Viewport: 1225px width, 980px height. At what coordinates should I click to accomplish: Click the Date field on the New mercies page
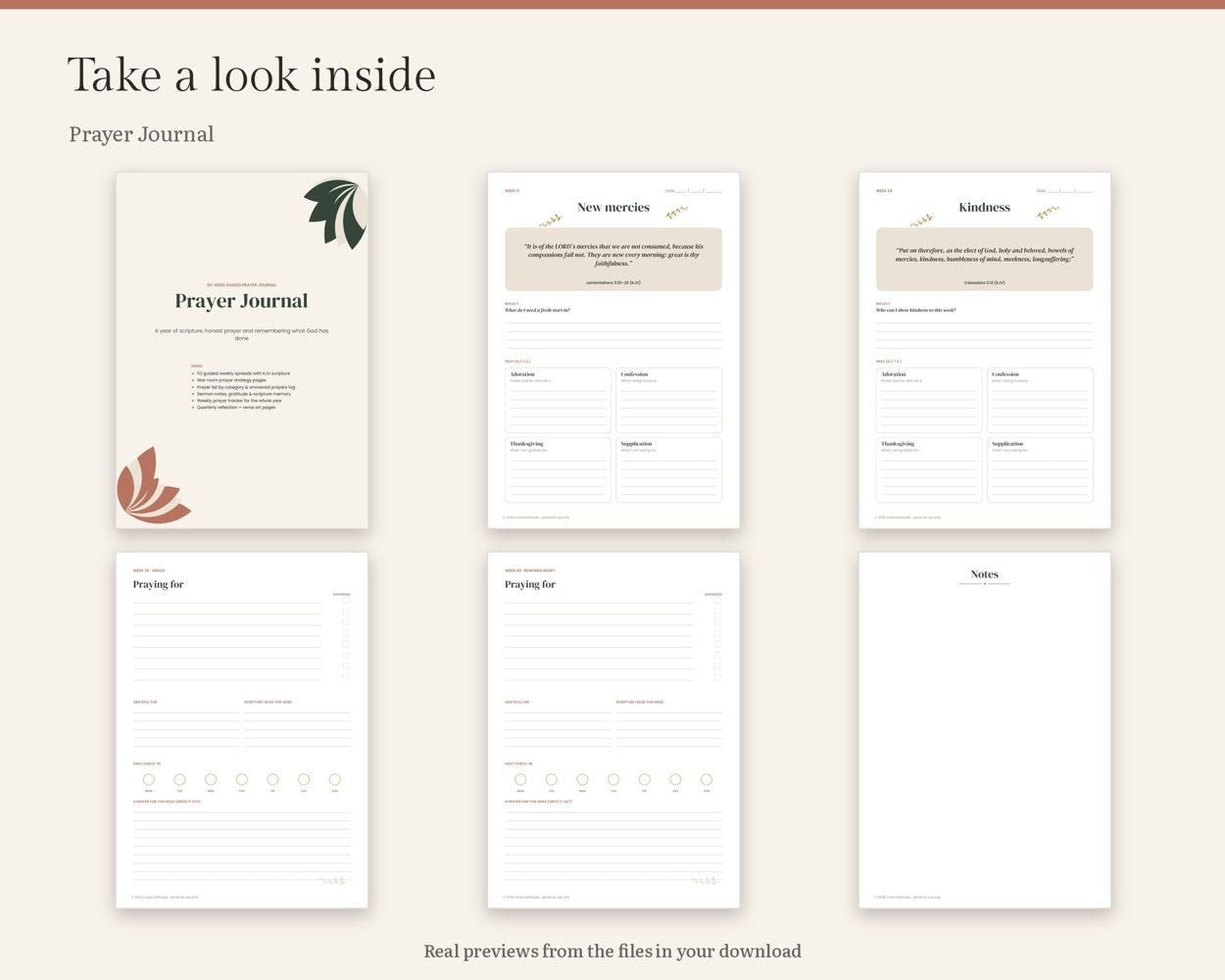click(694, 191)
